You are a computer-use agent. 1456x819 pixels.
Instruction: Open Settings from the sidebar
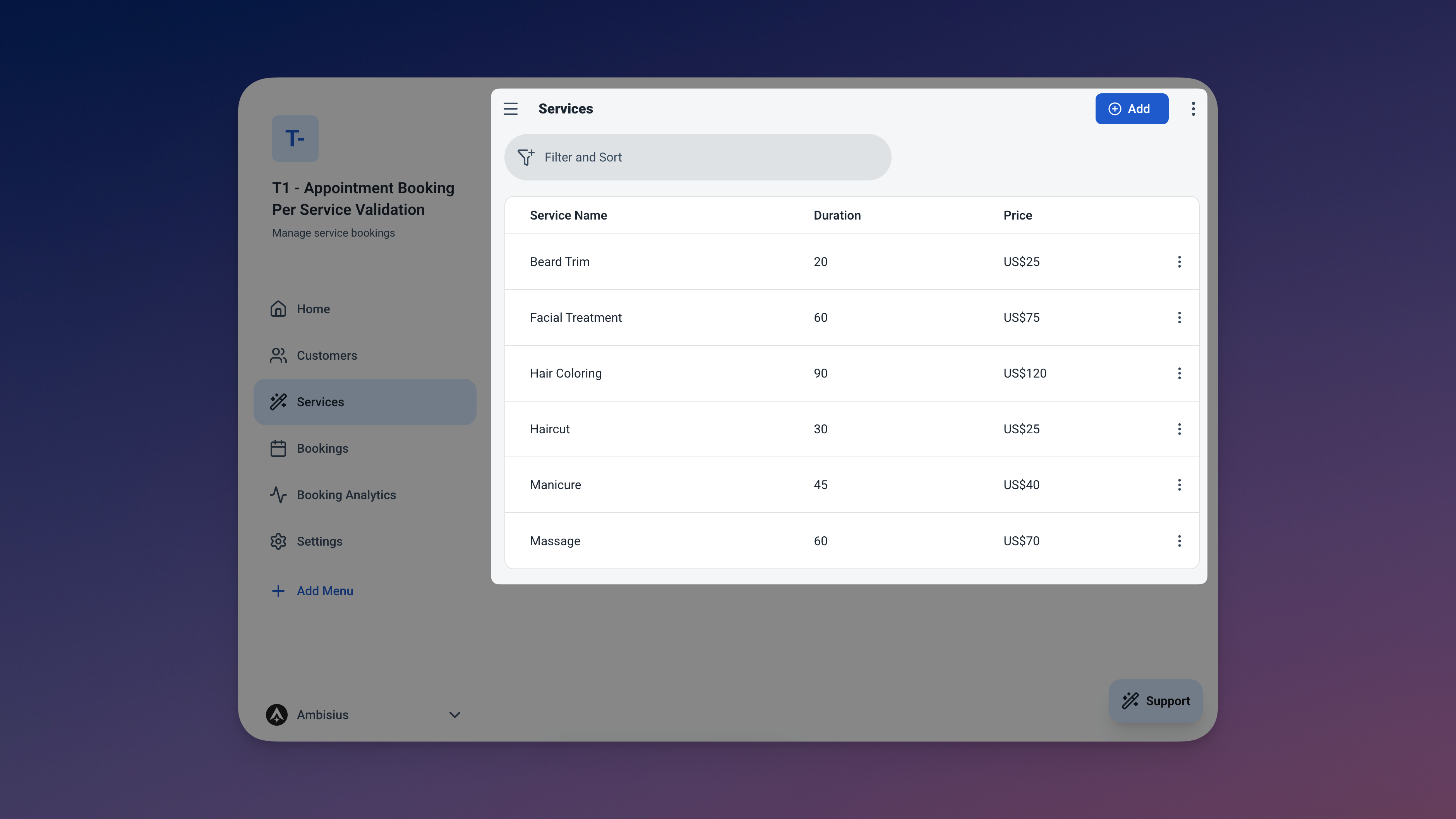[x=319, y=541]
